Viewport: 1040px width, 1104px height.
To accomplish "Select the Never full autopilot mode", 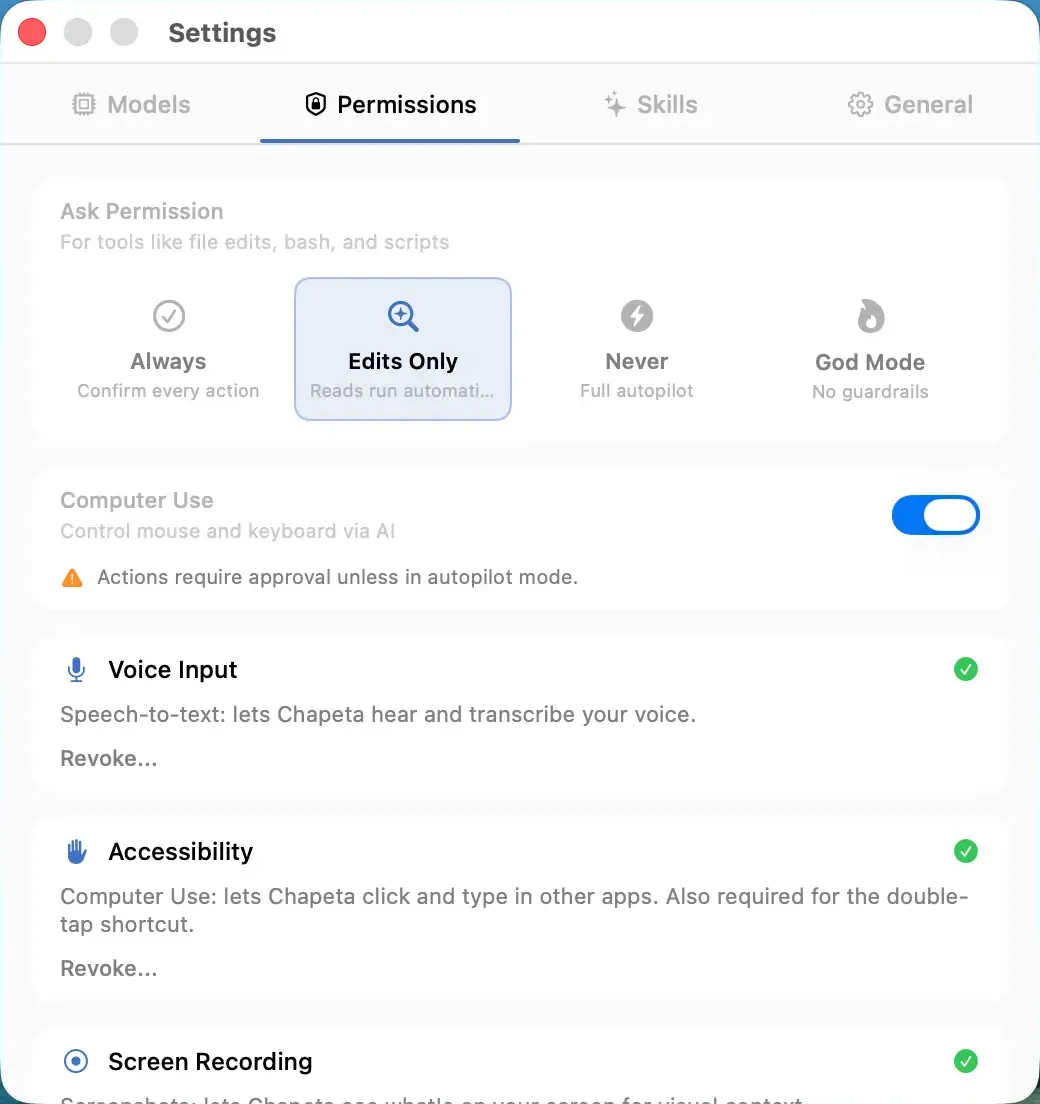I will (x=636, y=349).
